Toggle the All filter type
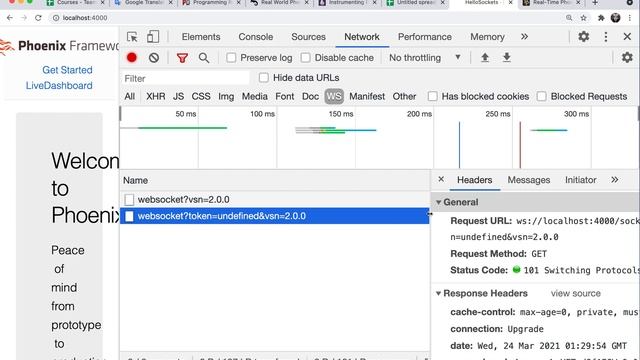 pyautogui.click(x=129, y=96)
